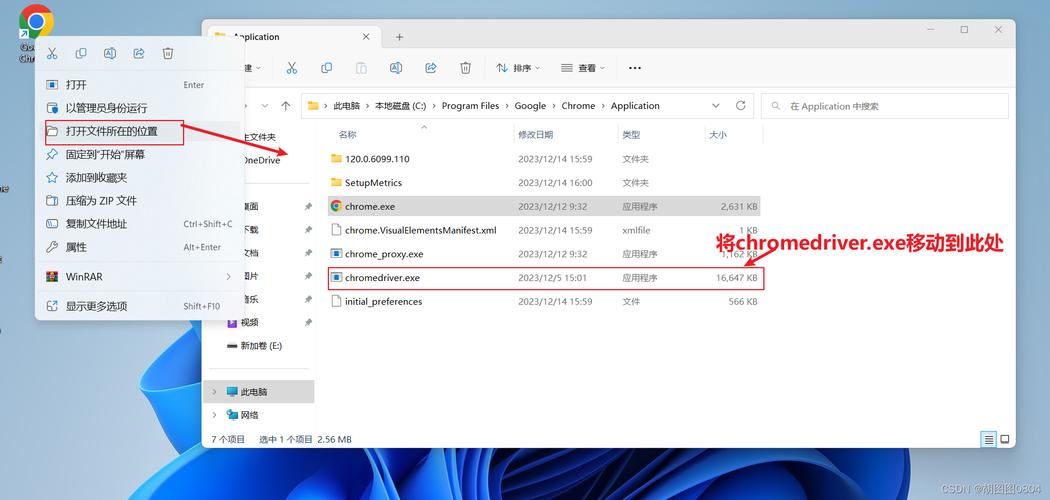Viewport: 1050px width, 500px height.
Task: Click Share icon in Explorer toolbar
Action: (x=431, y=68)
